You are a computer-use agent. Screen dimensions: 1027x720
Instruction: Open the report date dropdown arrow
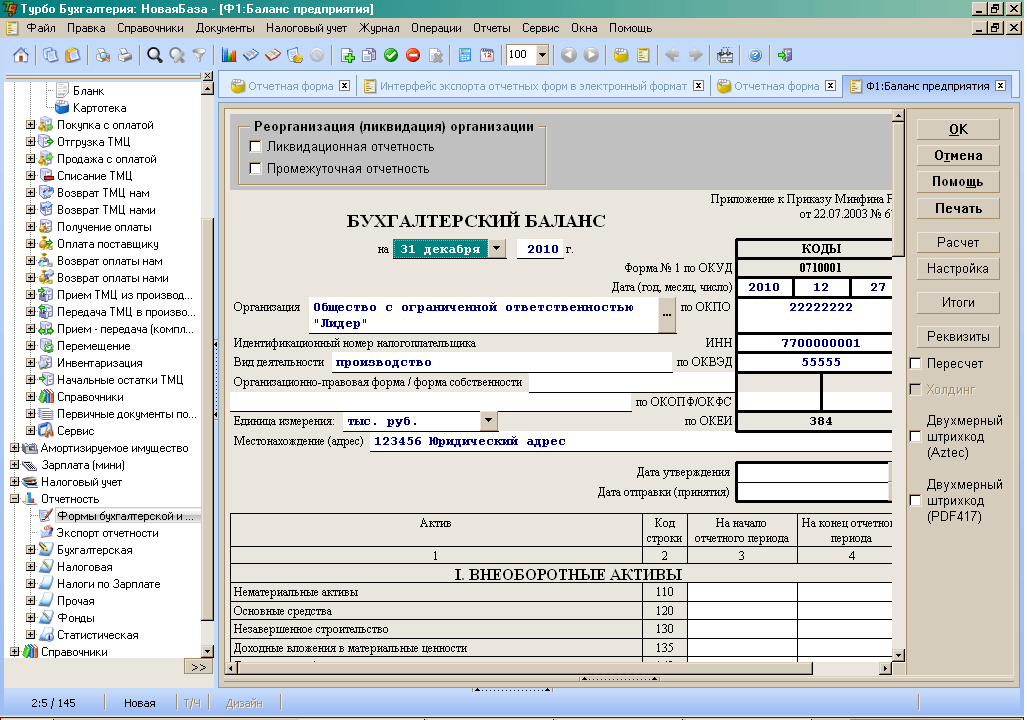click(x=497, y=248)
